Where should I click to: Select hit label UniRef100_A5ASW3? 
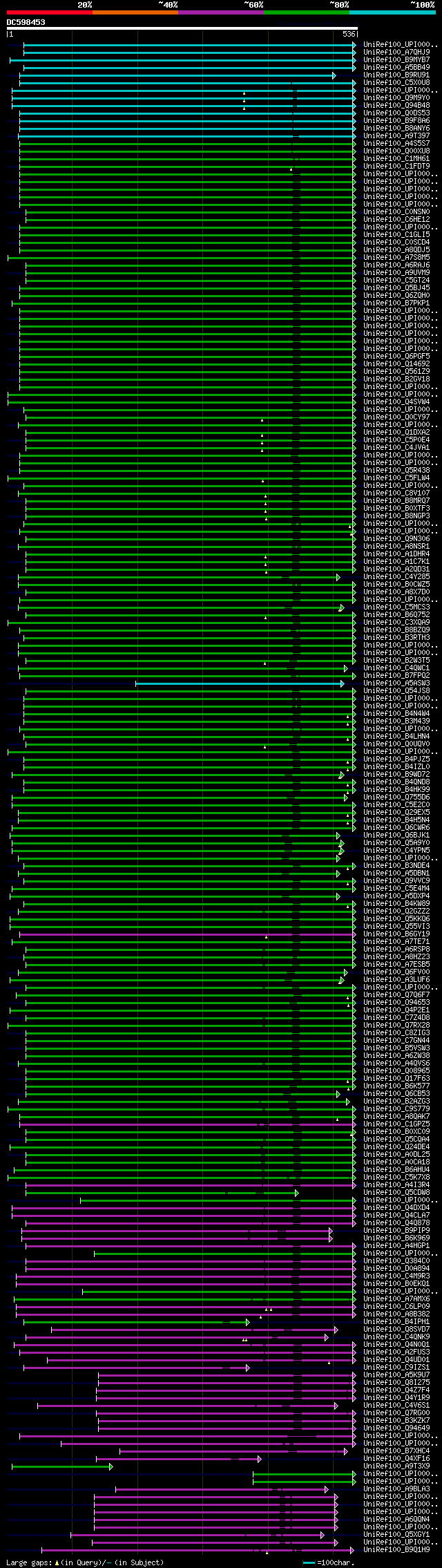(x=396, y=683)
